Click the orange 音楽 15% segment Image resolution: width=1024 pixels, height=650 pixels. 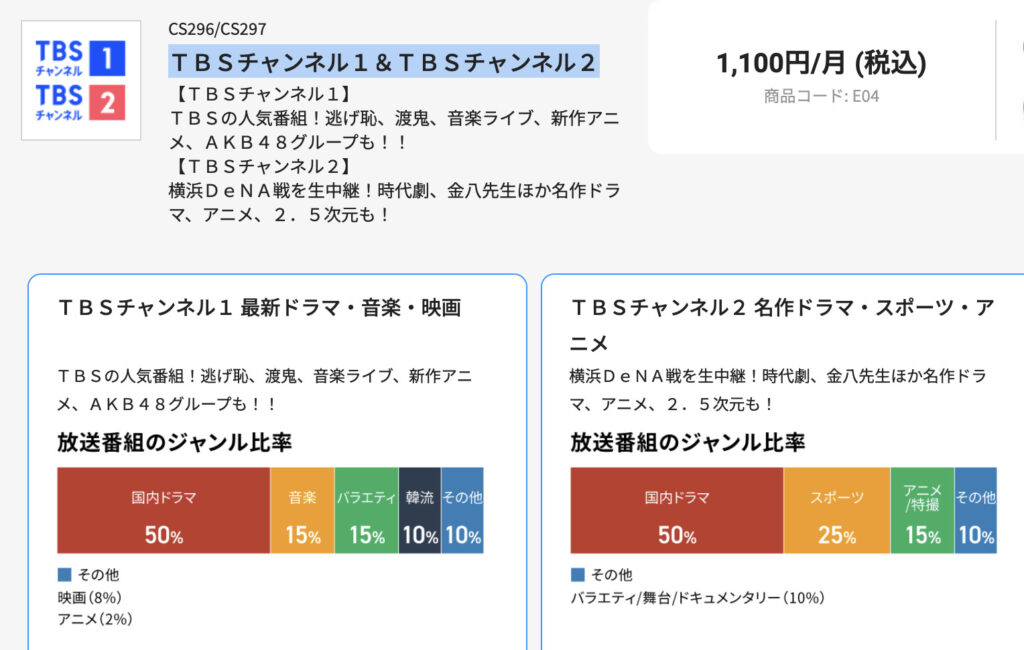[x=302, y=510]
